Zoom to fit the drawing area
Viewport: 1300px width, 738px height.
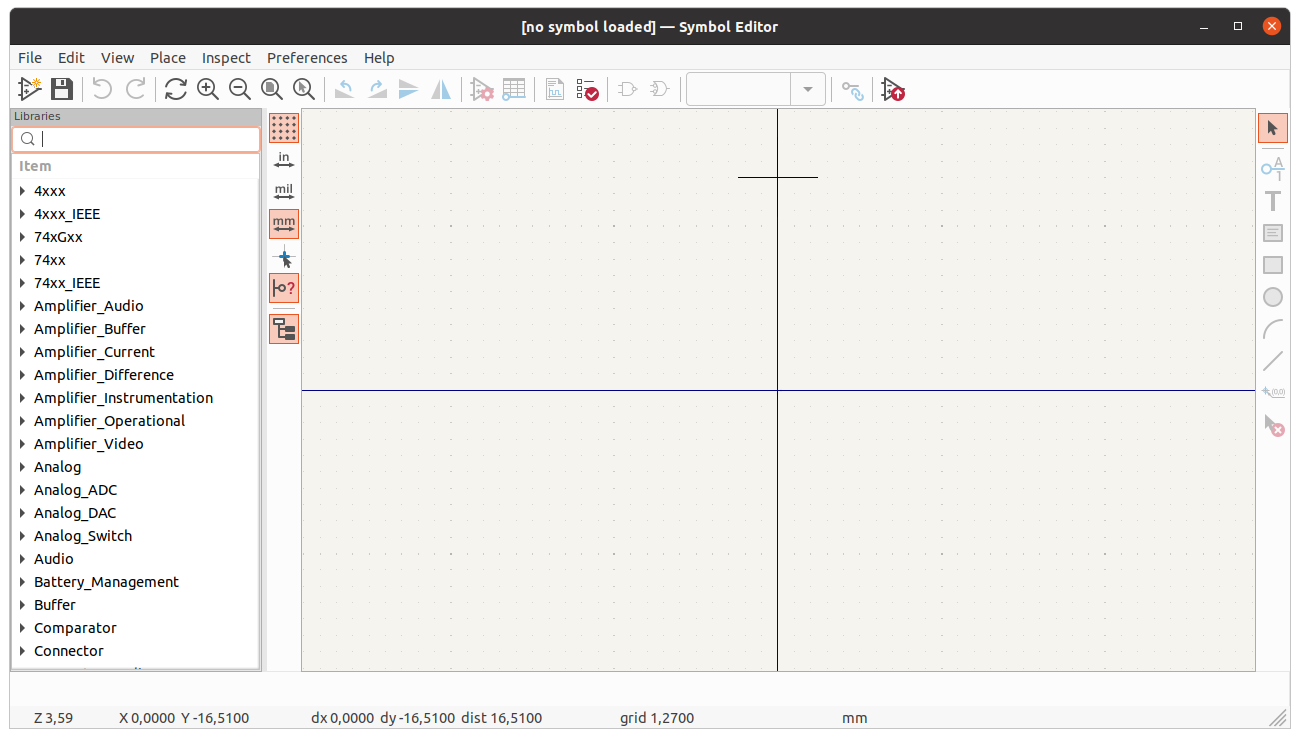(x=272, y=89)
